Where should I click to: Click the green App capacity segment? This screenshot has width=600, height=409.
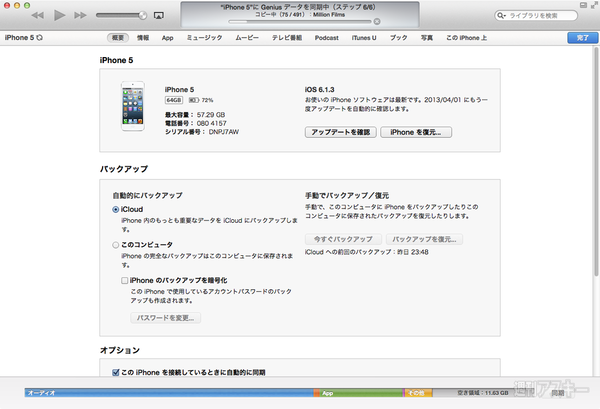point(361,393)
